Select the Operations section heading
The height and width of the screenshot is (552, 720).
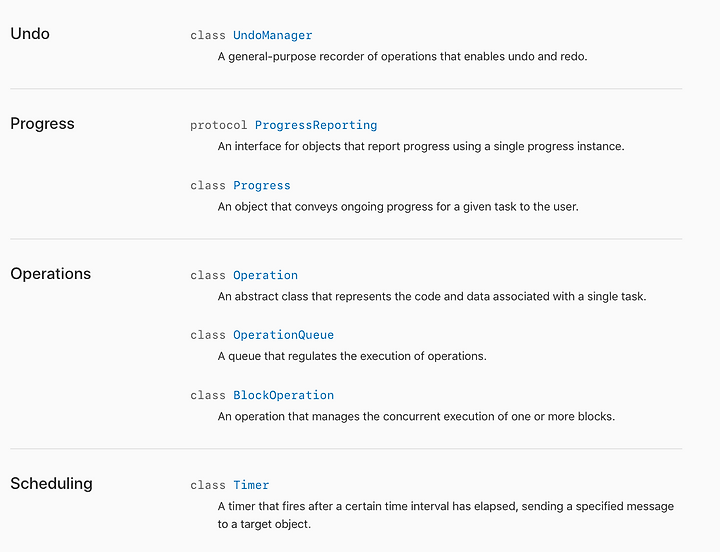[x=51, y=274]
